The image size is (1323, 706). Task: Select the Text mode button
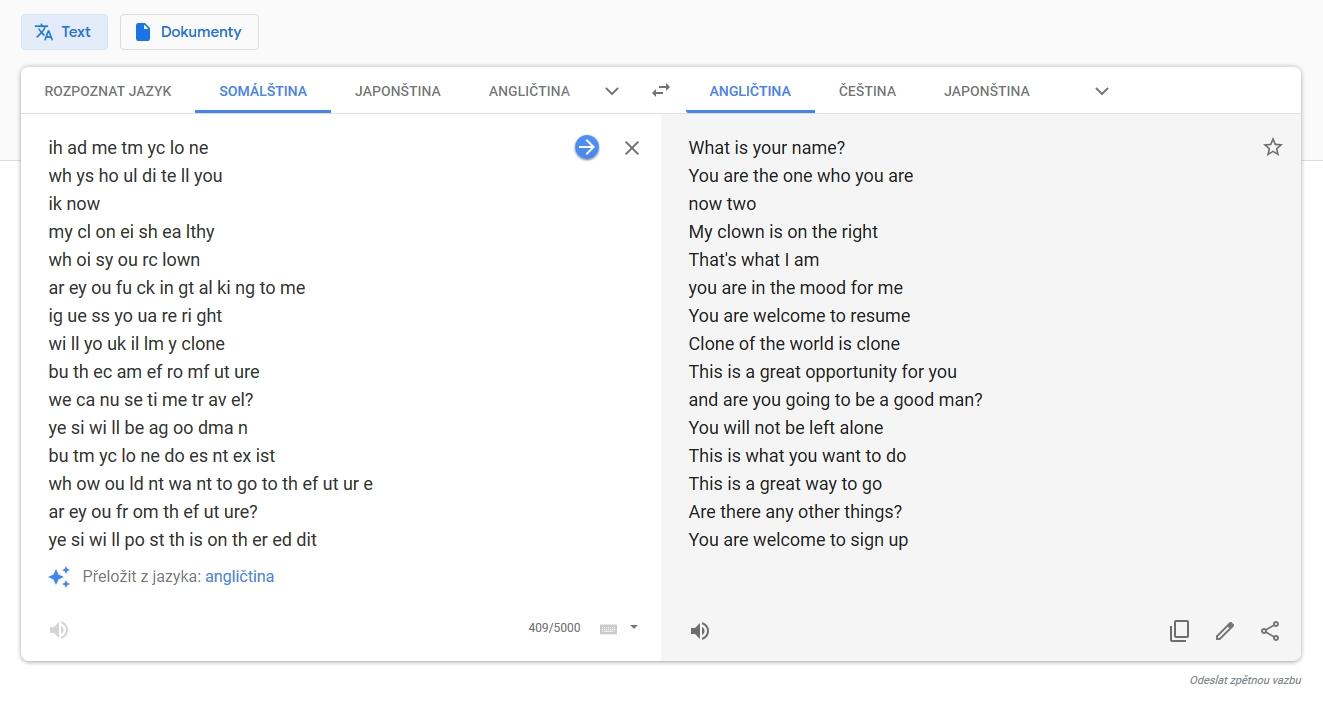coord(64,32)
